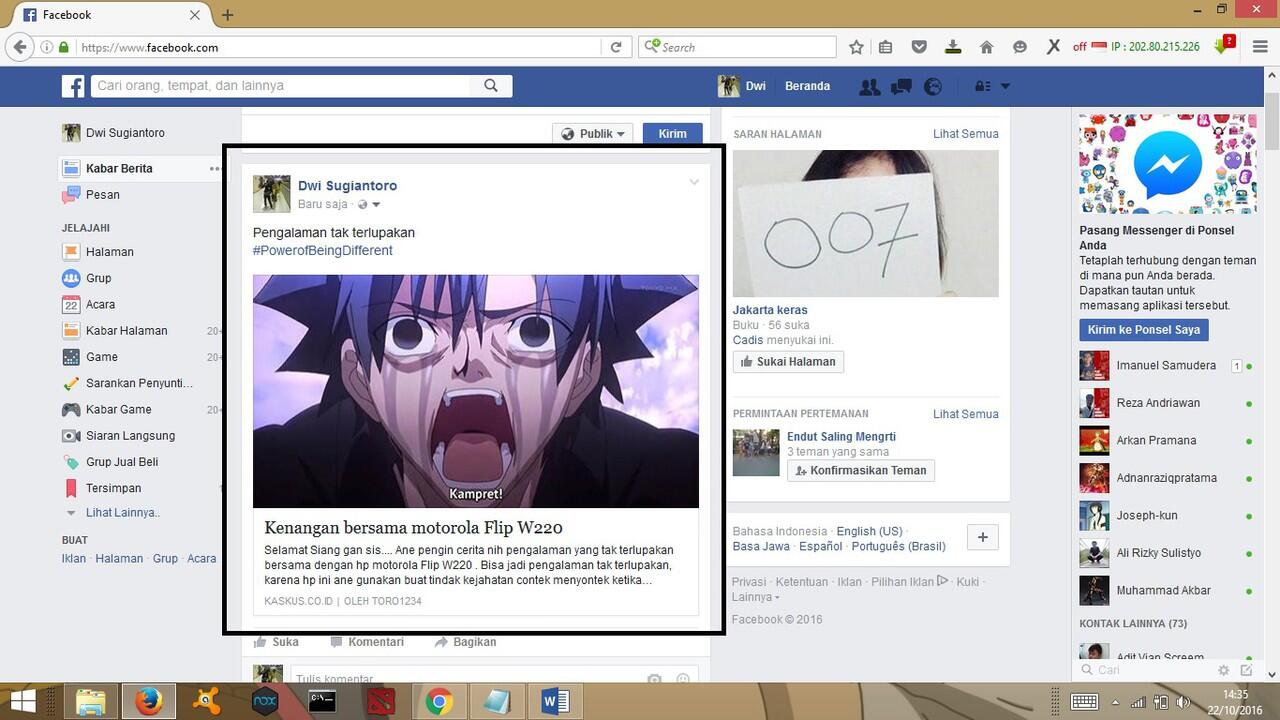Open new tab with plus button
Viewport: 1280px width, 720px height.
pyautogui.click(x=228, y=15)
